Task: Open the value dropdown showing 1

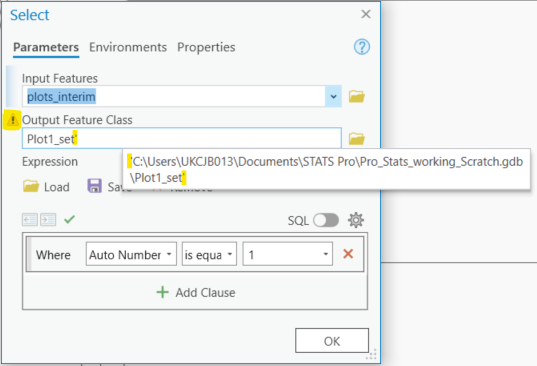Action: 288,254
